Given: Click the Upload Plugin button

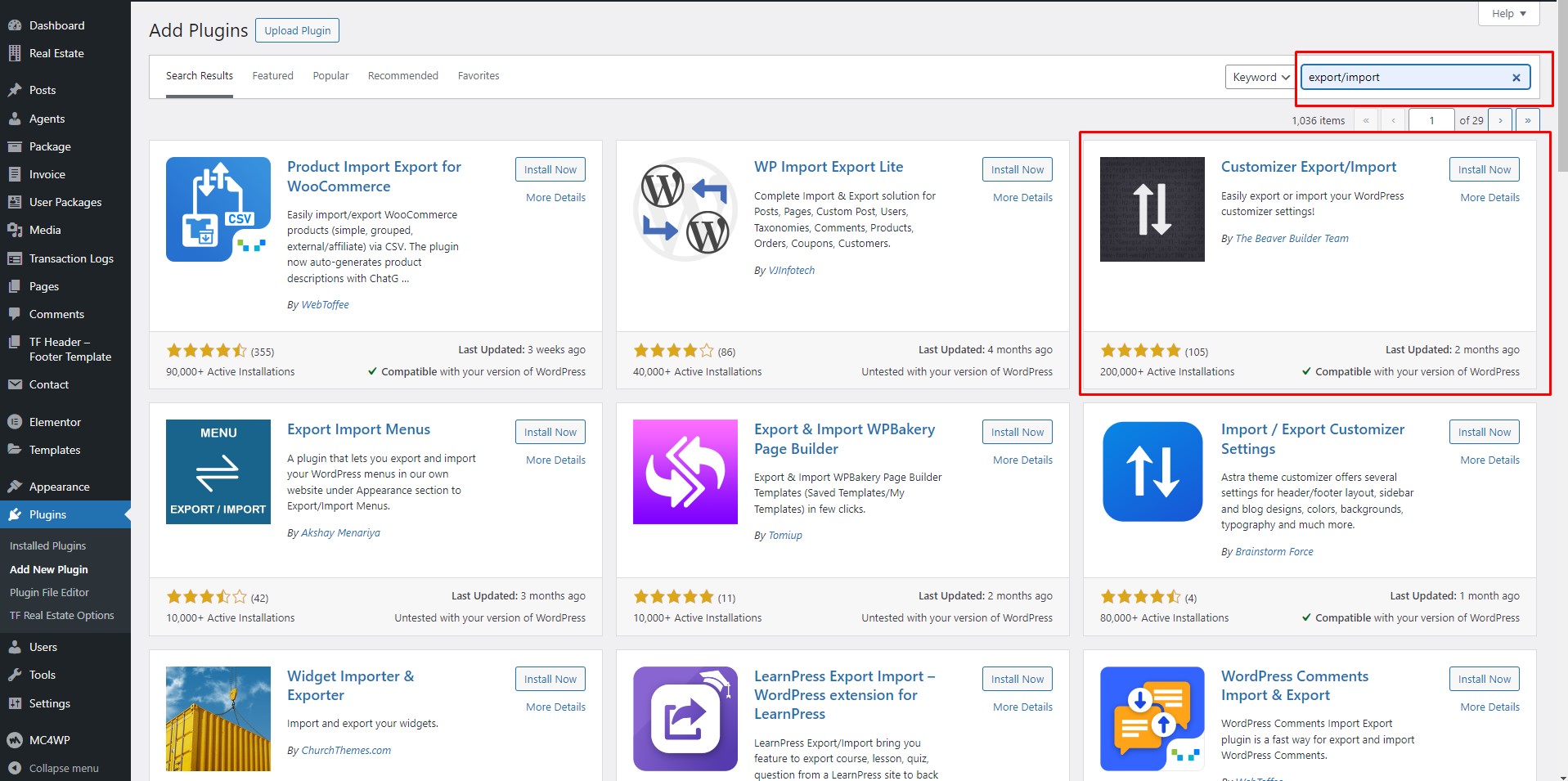Looking at the screenshot, I should click(x=297, y=30).
